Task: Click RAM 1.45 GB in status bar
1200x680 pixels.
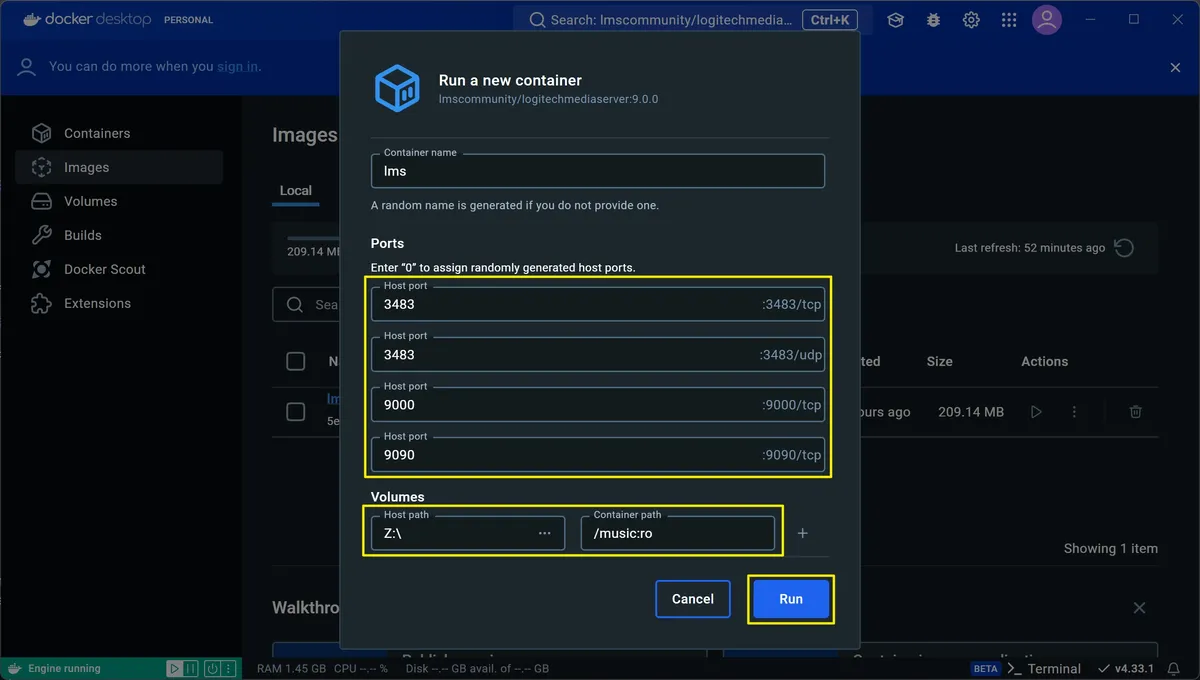Action: pyautogui.click(x=290, y=668)
